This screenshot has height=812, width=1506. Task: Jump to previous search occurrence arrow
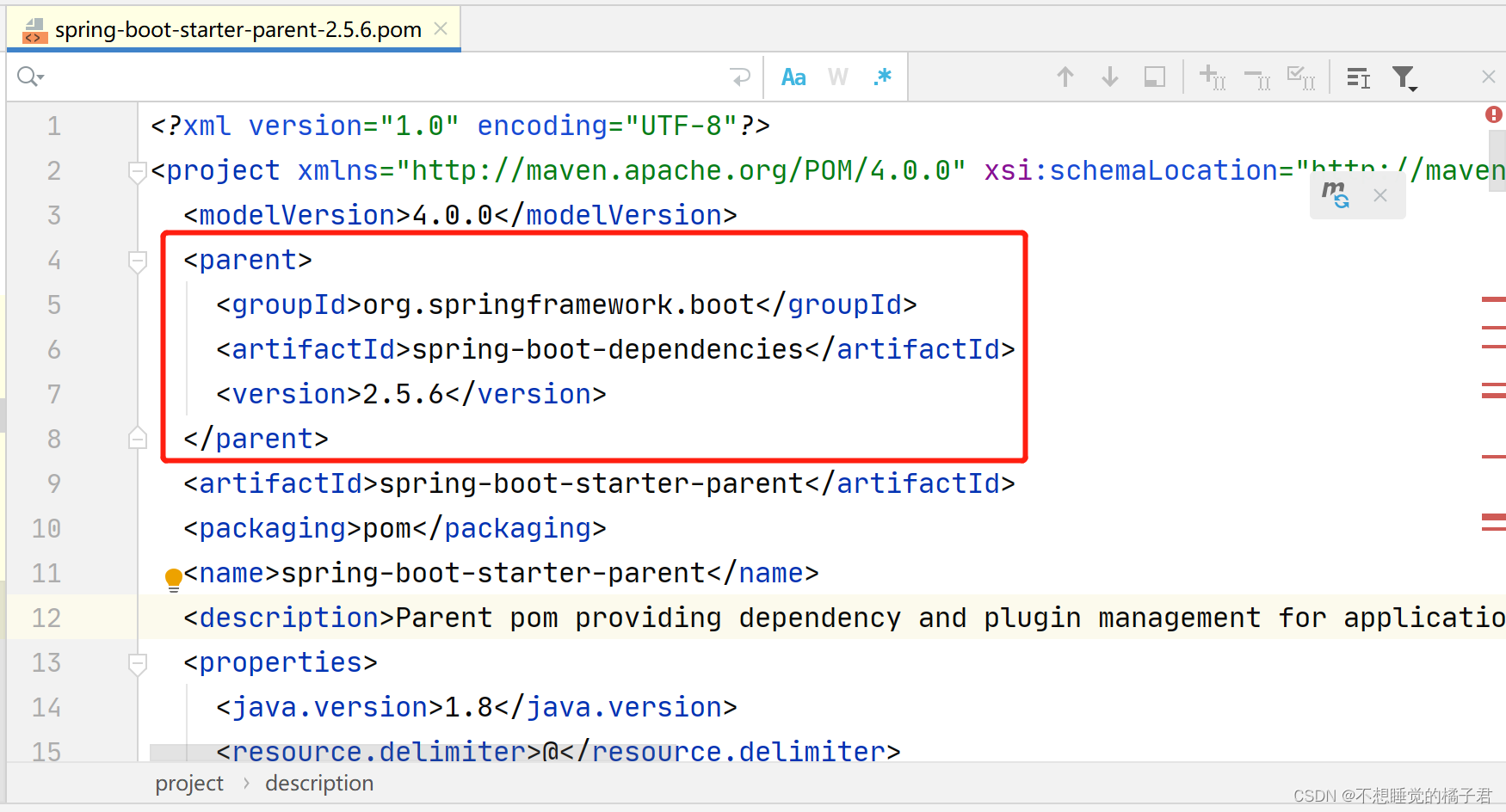coord(1065,77)
